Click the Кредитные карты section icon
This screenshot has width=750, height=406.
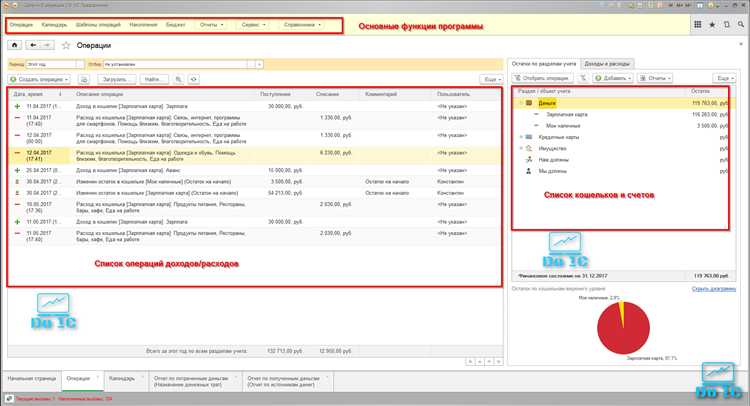529,137
